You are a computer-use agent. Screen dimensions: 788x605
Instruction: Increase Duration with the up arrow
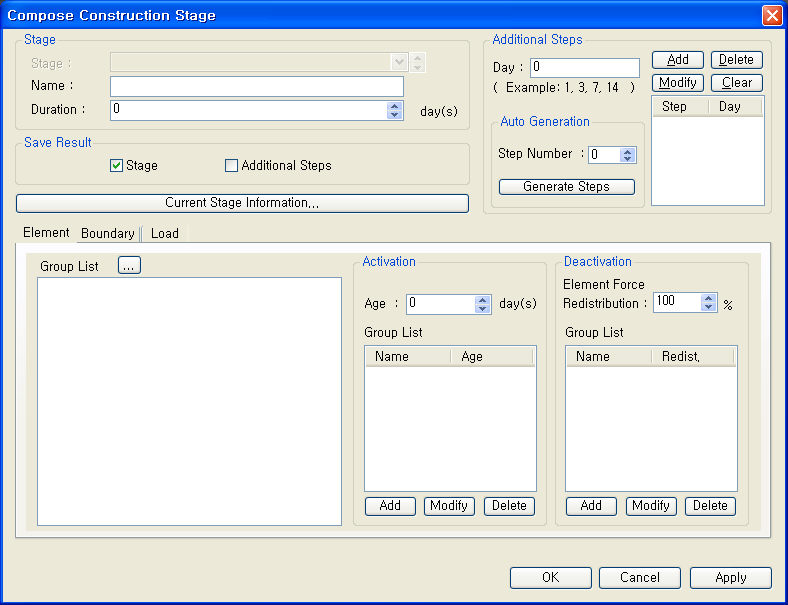(395, 106)
